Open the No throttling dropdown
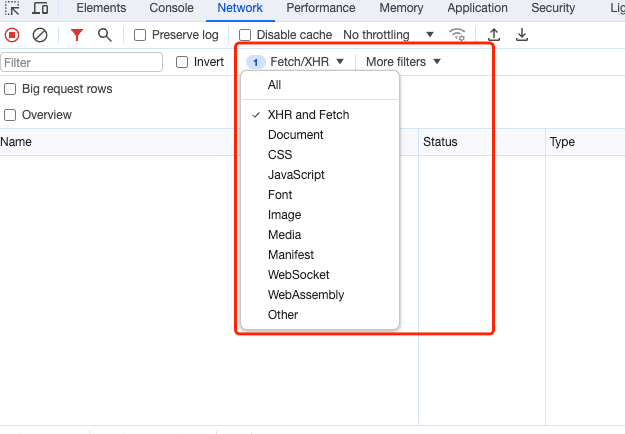Viewport: 625px width, 434px height. coord(388,35)
